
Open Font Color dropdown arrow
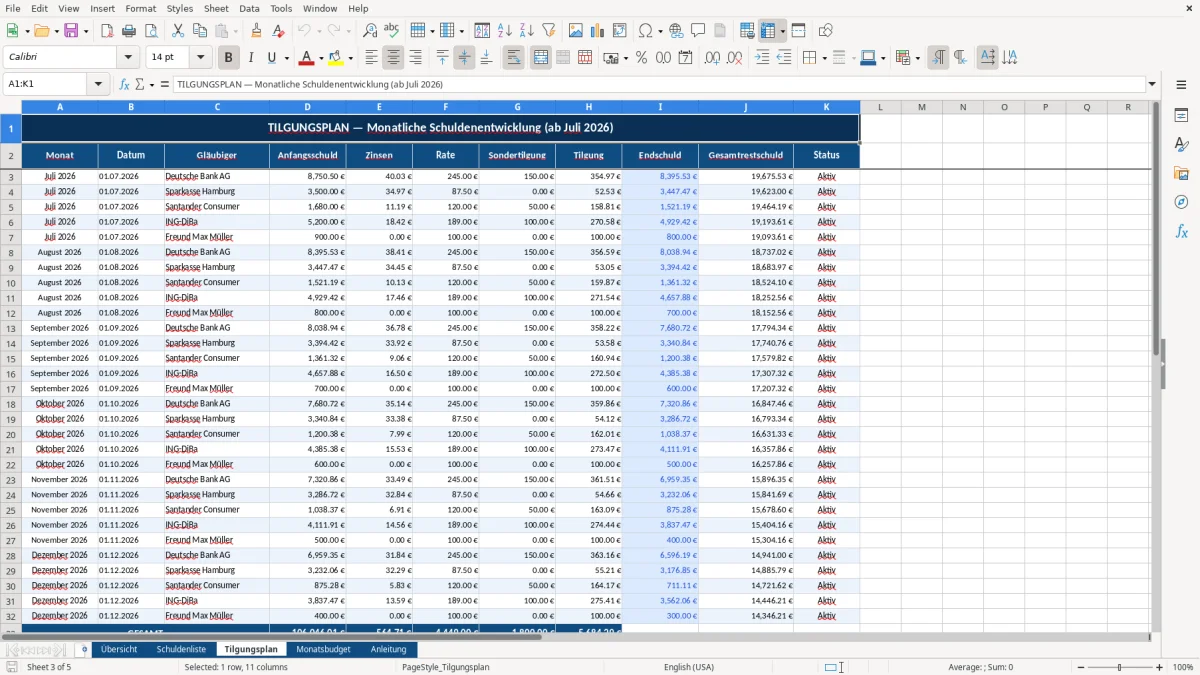coord(320,58)
